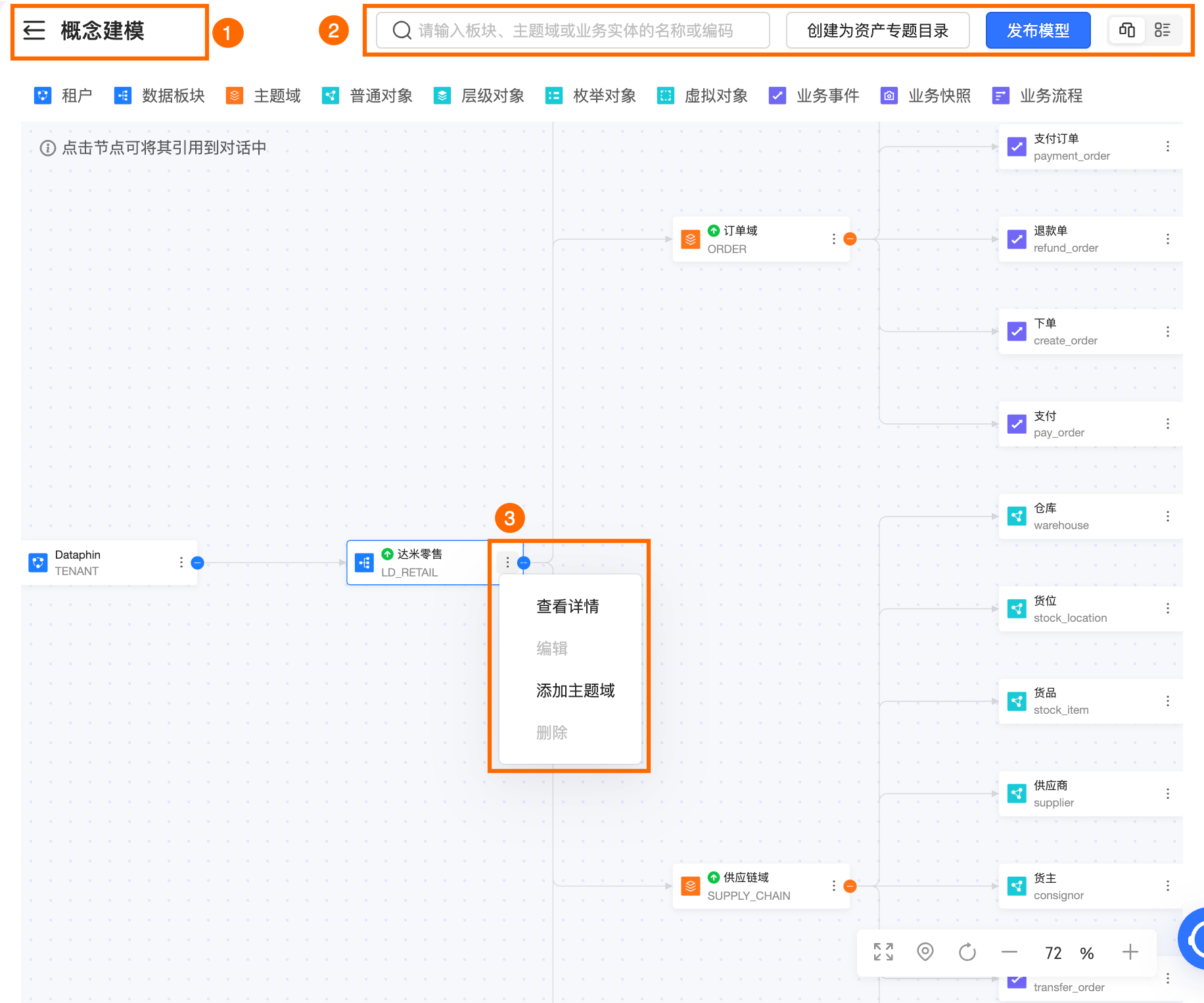Image resolution: width=1204 pixels, height=1003 pixels.
Task: Open more options on 货主 node
Action: click(x=1168, y=886)
